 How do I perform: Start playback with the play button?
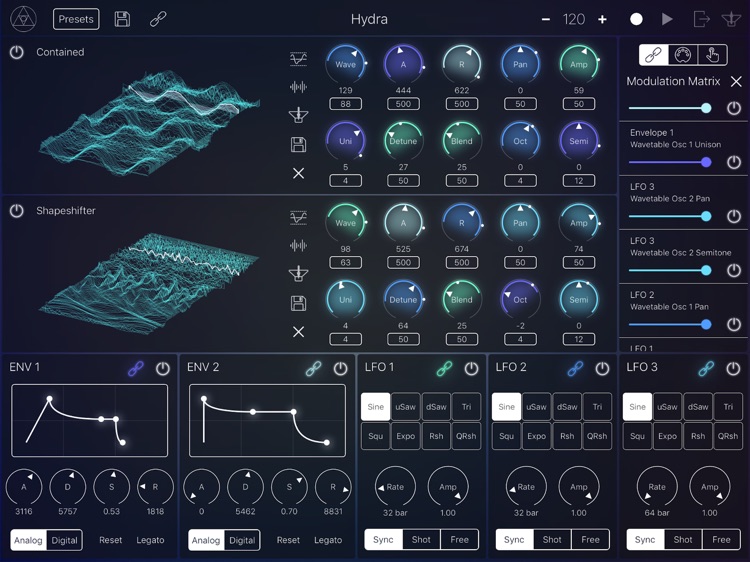click(x=667, y=19)
